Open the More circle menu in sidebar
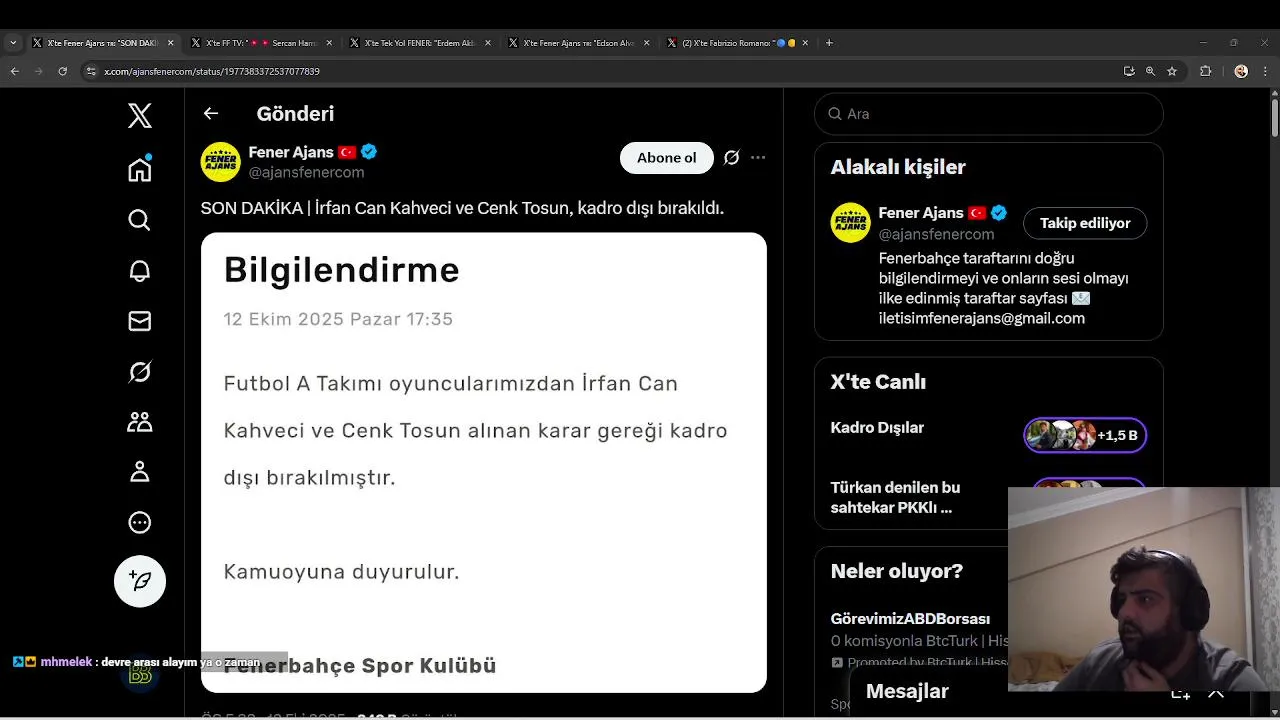The image size is (1280, 720). pyautogui.click(x=140, y=522)
